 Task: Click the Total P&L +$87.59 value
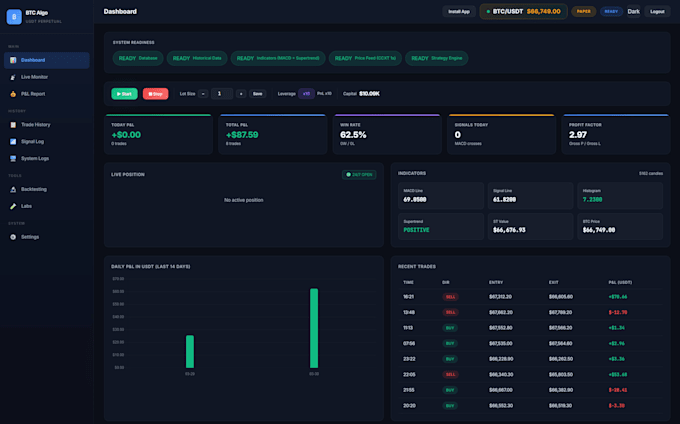point(242,135)
